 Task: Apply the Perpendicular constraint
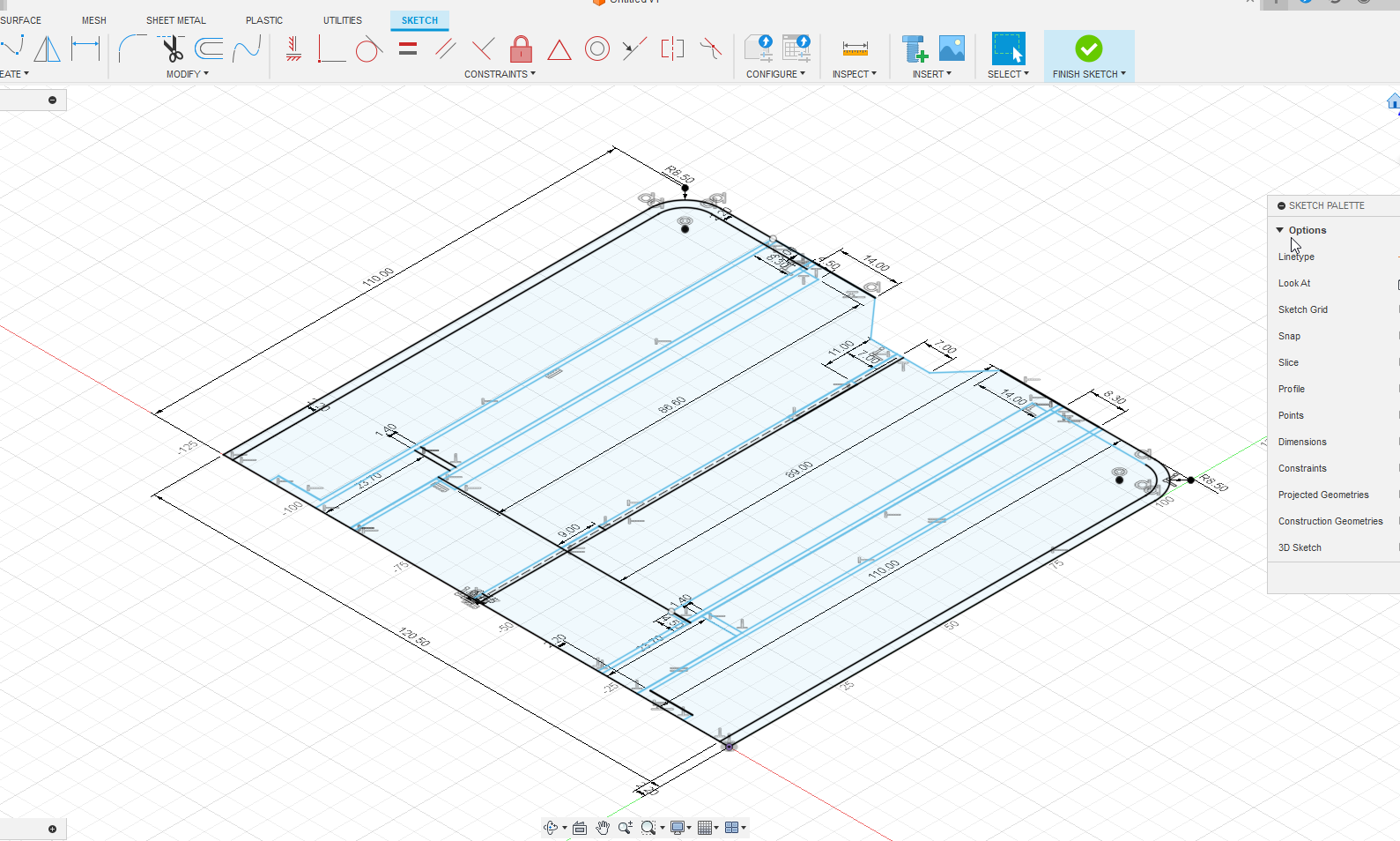(483, 48)
